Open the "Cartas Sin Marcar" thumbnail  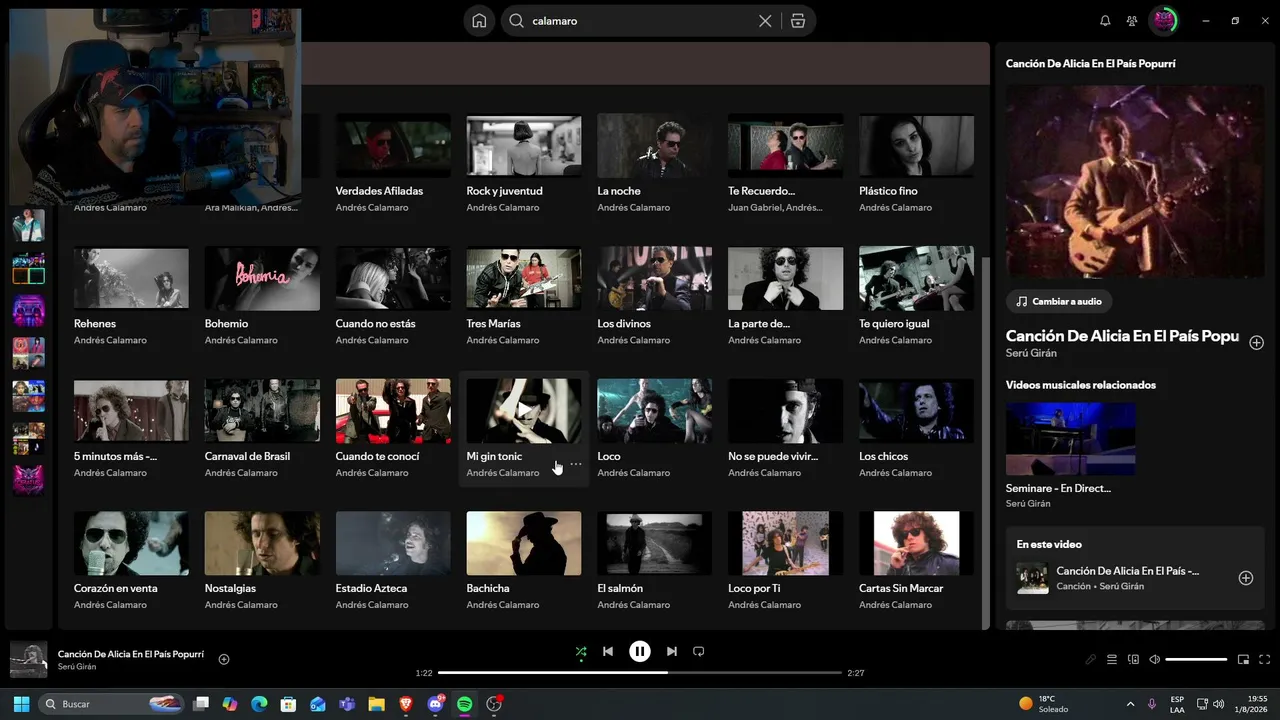(916, 543)
